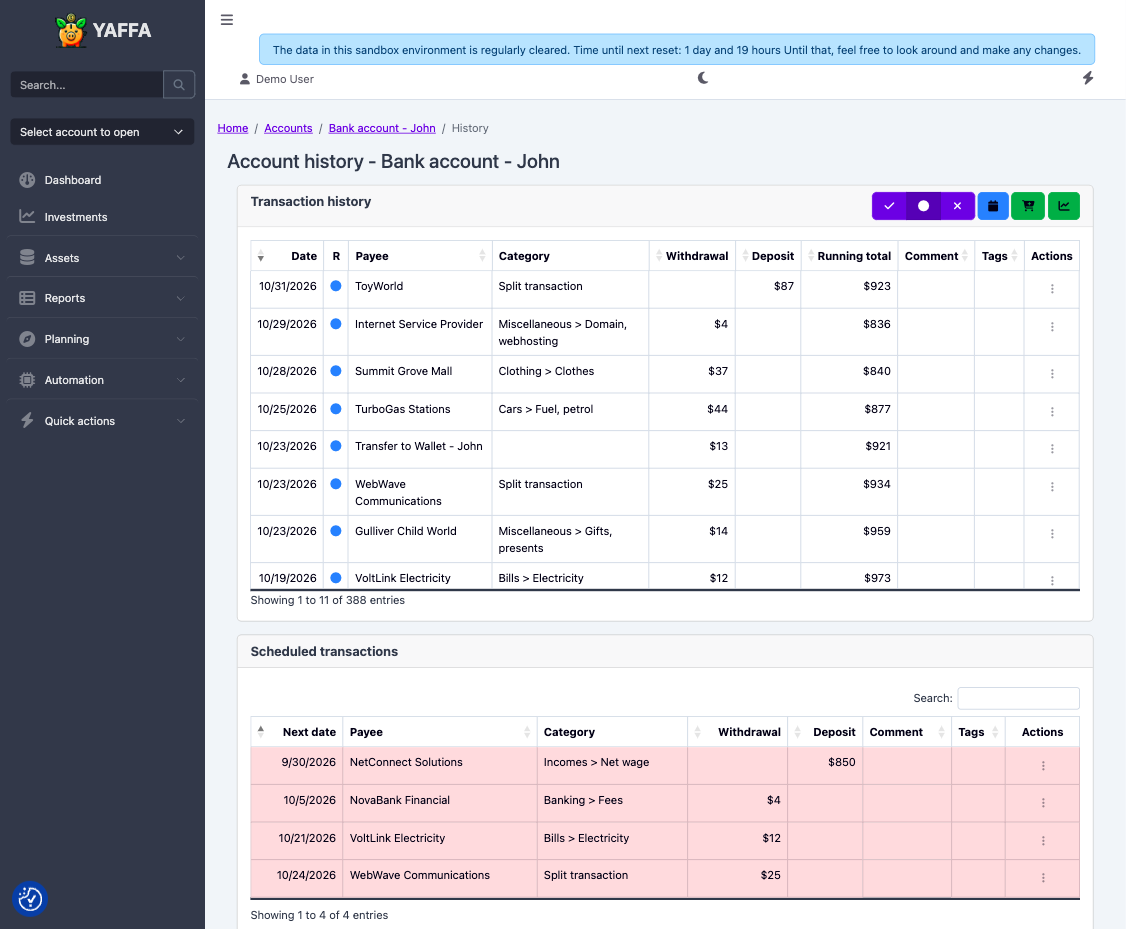Image resolution: width=1126 pixels, height=929 pixels.
Task: Focus the sidebar Search field
Action: coord(87,85)
